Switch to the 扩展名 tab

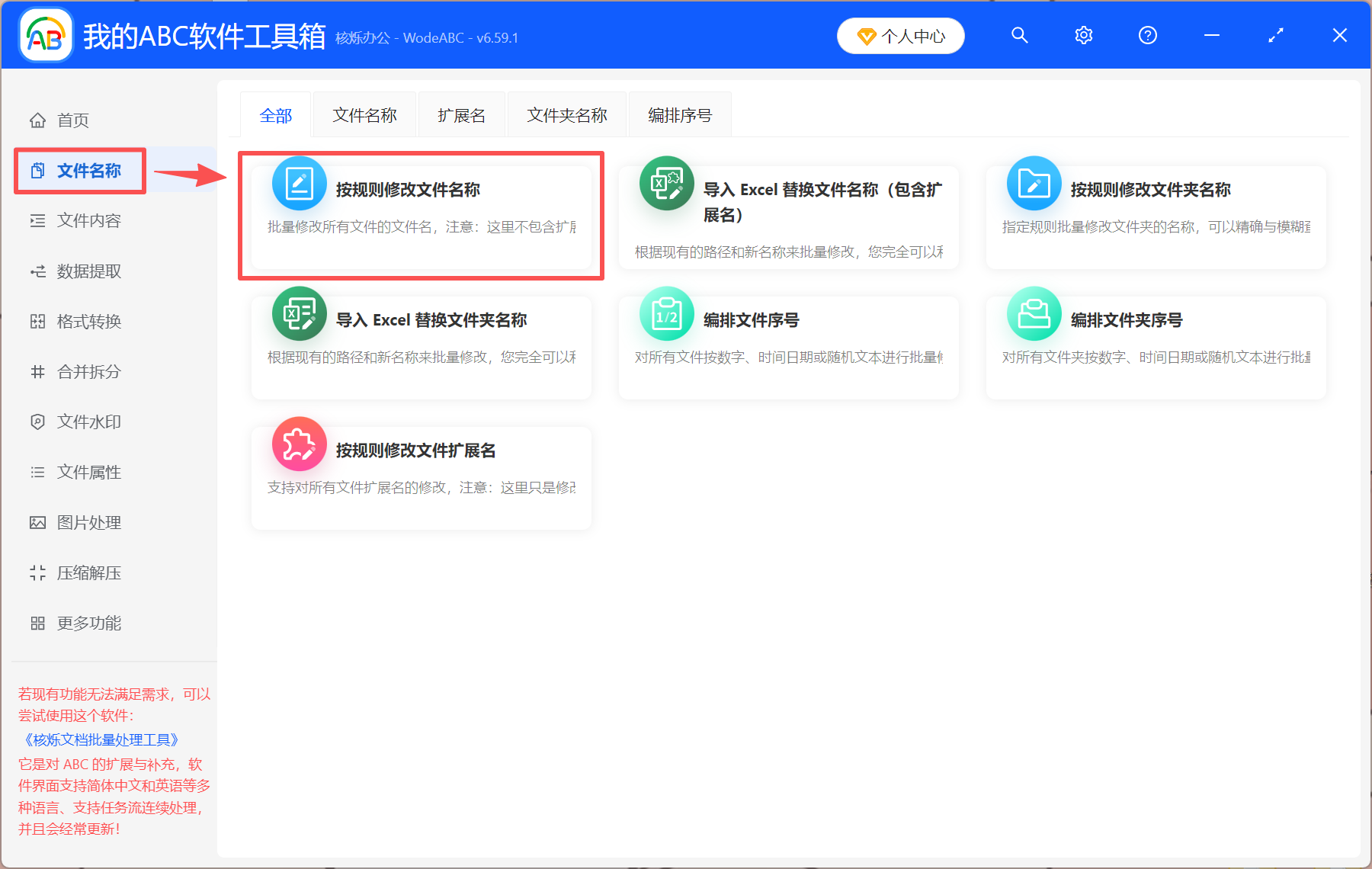pyautogui.click(x=461, y=114)
